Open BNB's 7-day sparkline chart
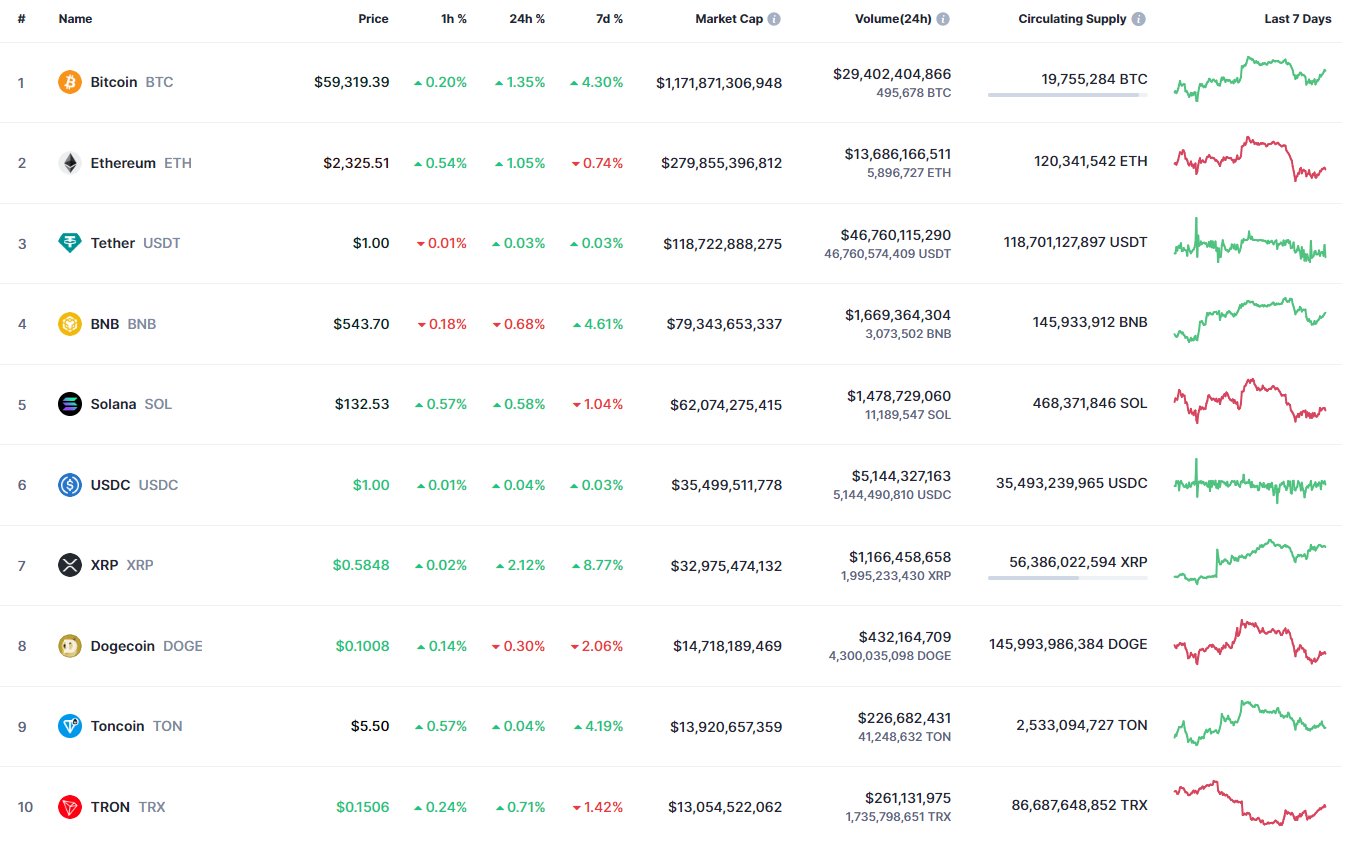1357x845 pixels. coord(1250,320)
